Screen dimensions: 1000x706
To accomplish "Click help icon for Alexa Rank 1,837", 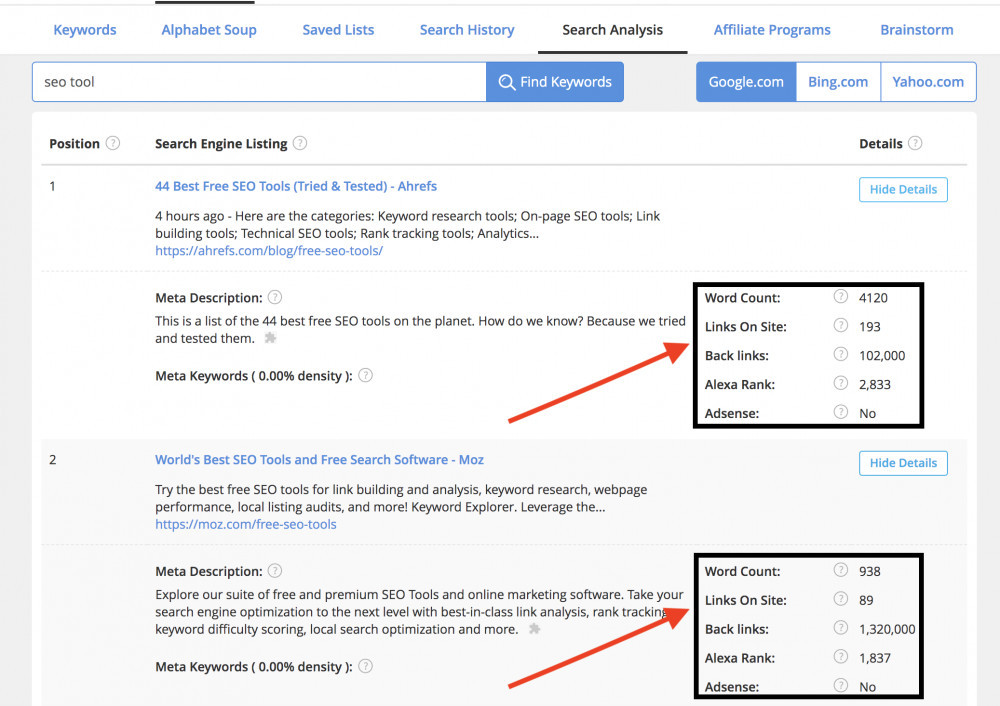I will point(841,657).
